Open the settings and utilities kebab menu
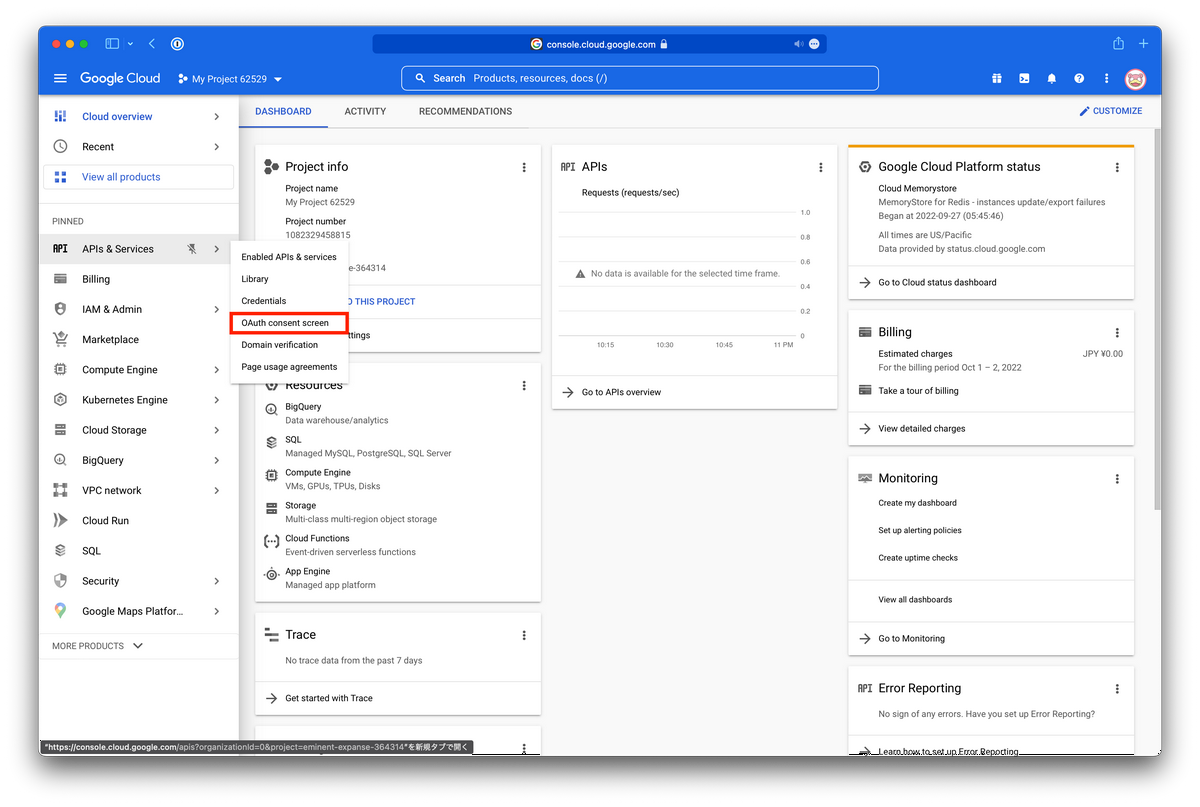1200x807 pixels. pyautogui.click(x=1106, y=78)
